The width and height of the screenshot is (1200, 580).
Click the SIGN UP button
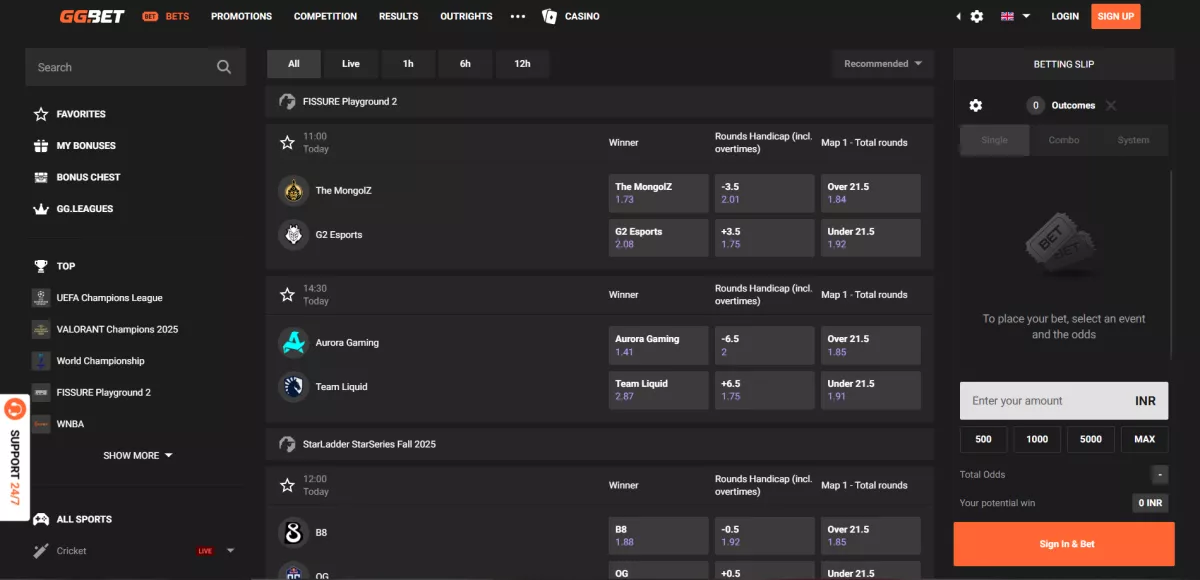click(x=1115, y=16)
